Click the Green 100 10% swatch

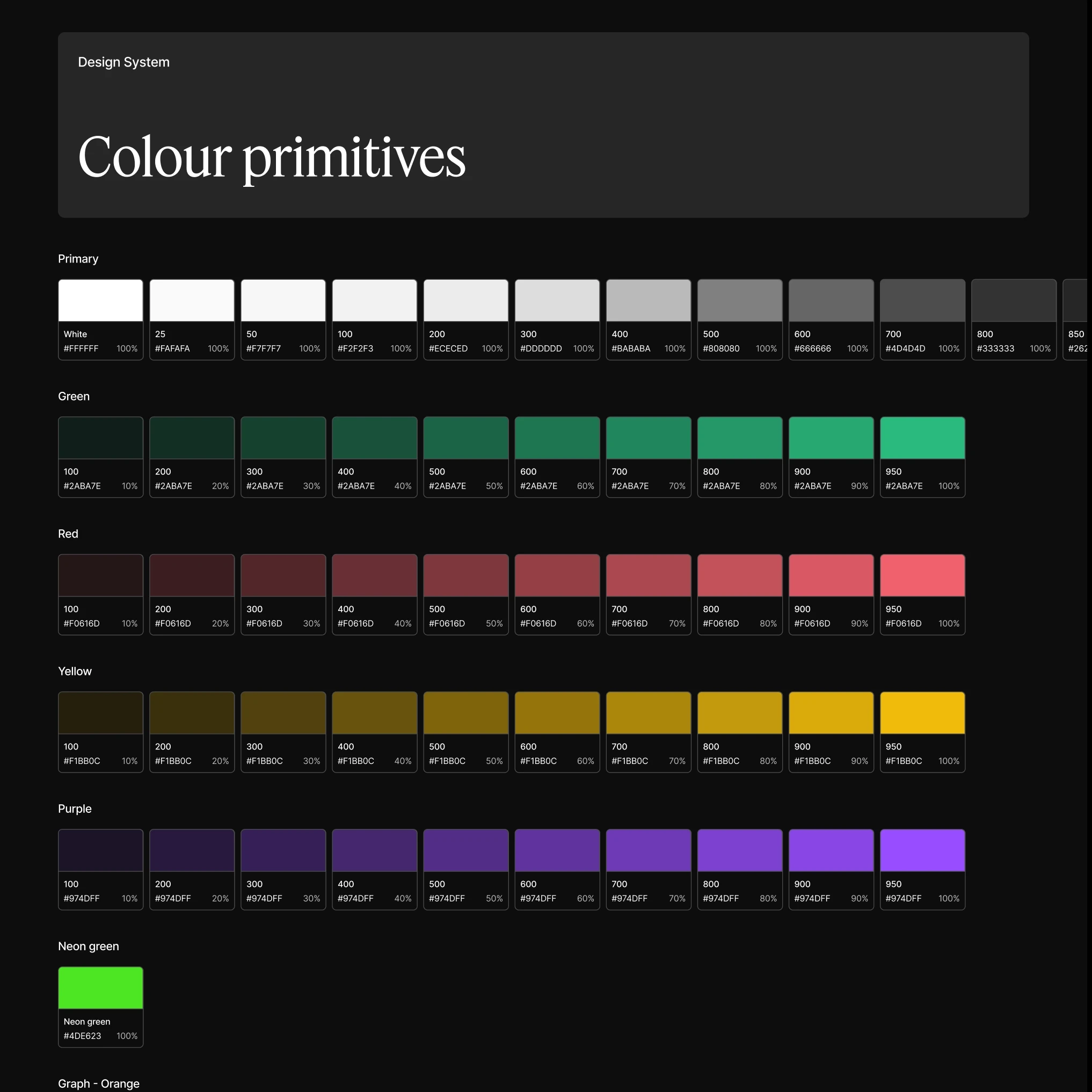click(100, 438)
